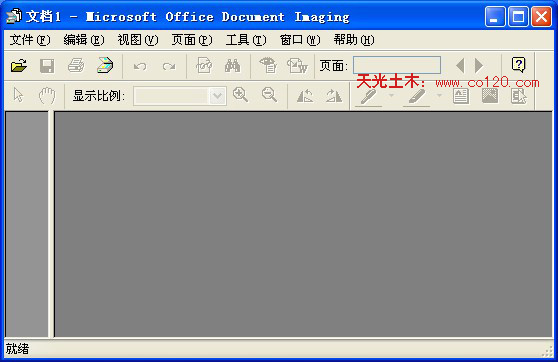The image size is (558, 362).
Task: Open the 工具(T) menu
Action: coord(246,40)
